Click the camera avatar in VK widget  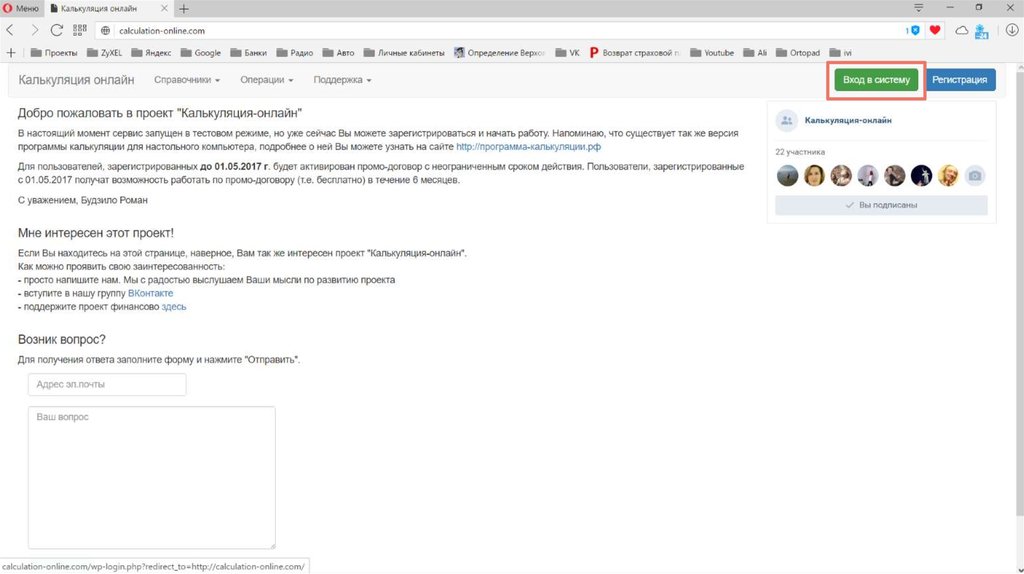pos(975,176)
